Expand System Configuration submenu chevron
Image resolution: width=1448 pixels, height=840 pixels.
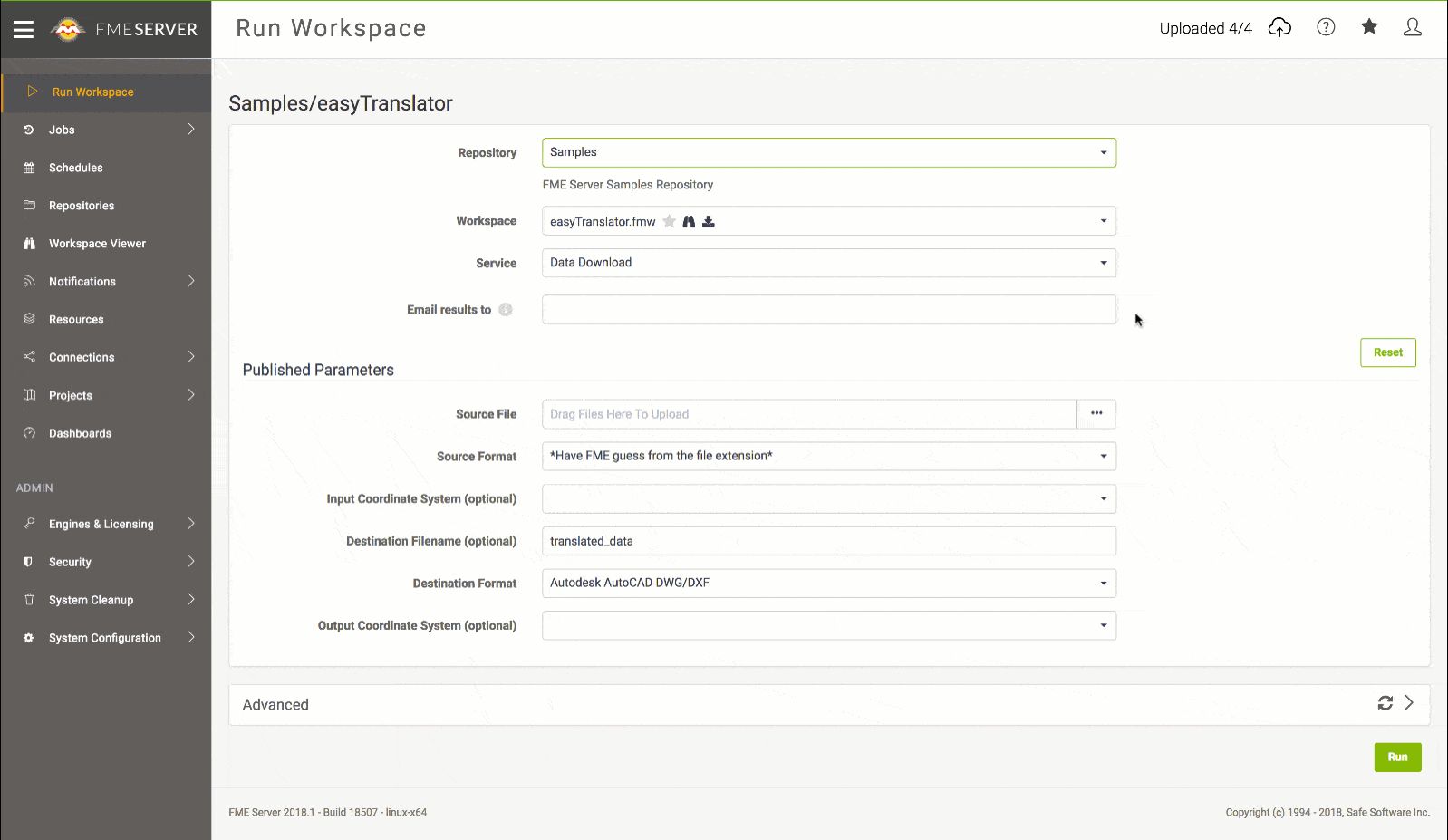point(191,637)
